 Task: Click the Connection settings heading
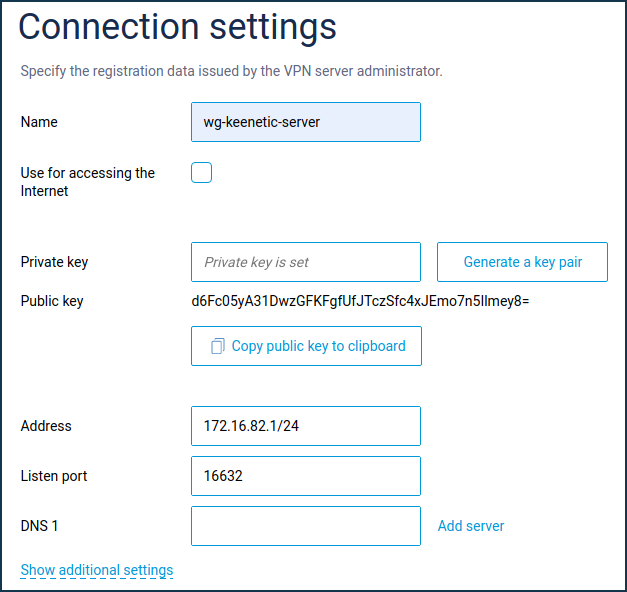click(x=178, y=27)
